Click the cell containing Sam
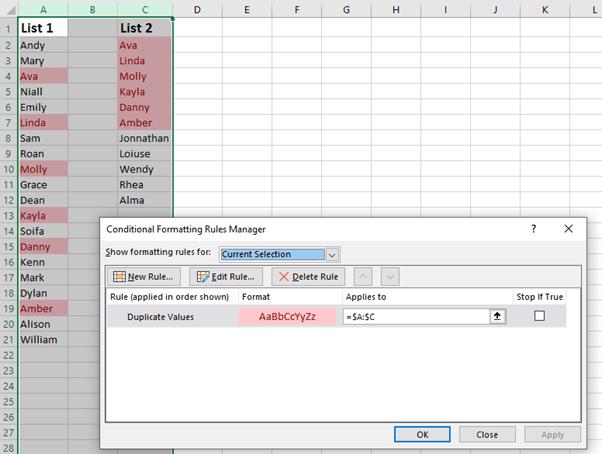602x454 pixels. [x=43, y=138]
